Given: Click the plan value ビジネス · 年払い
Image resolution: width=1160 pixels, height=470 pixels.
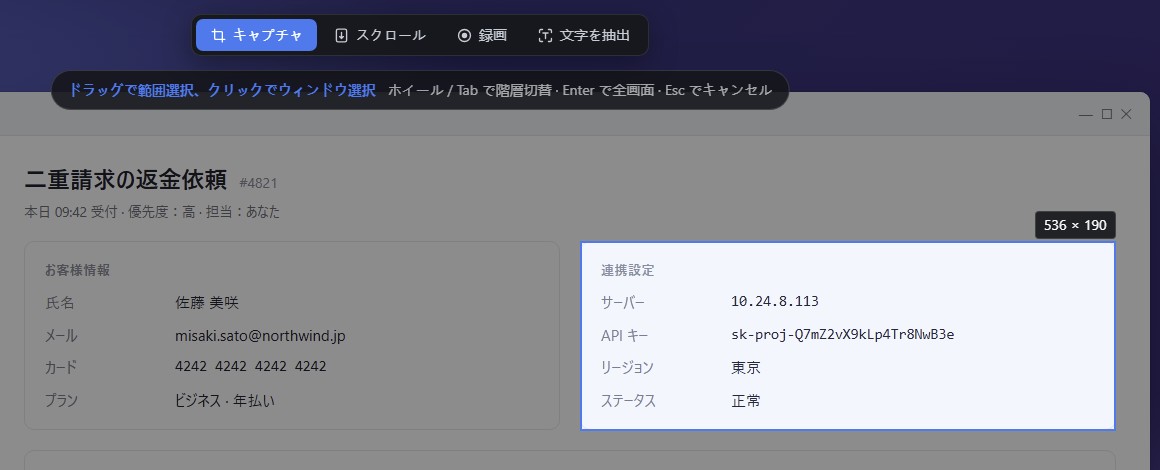Looking at the screenshot, I should (x=225, y=400).
